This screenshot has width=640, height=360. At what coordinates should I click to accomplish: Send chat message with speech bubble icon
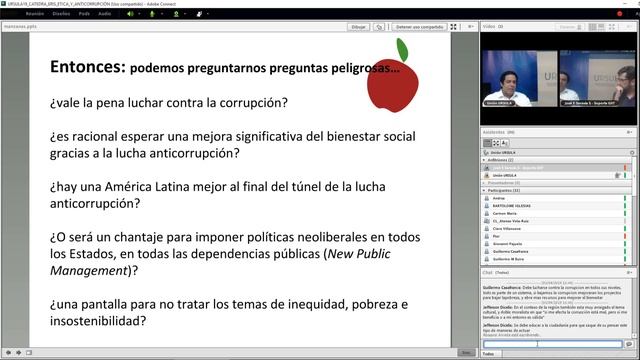(x=629, y=344)
